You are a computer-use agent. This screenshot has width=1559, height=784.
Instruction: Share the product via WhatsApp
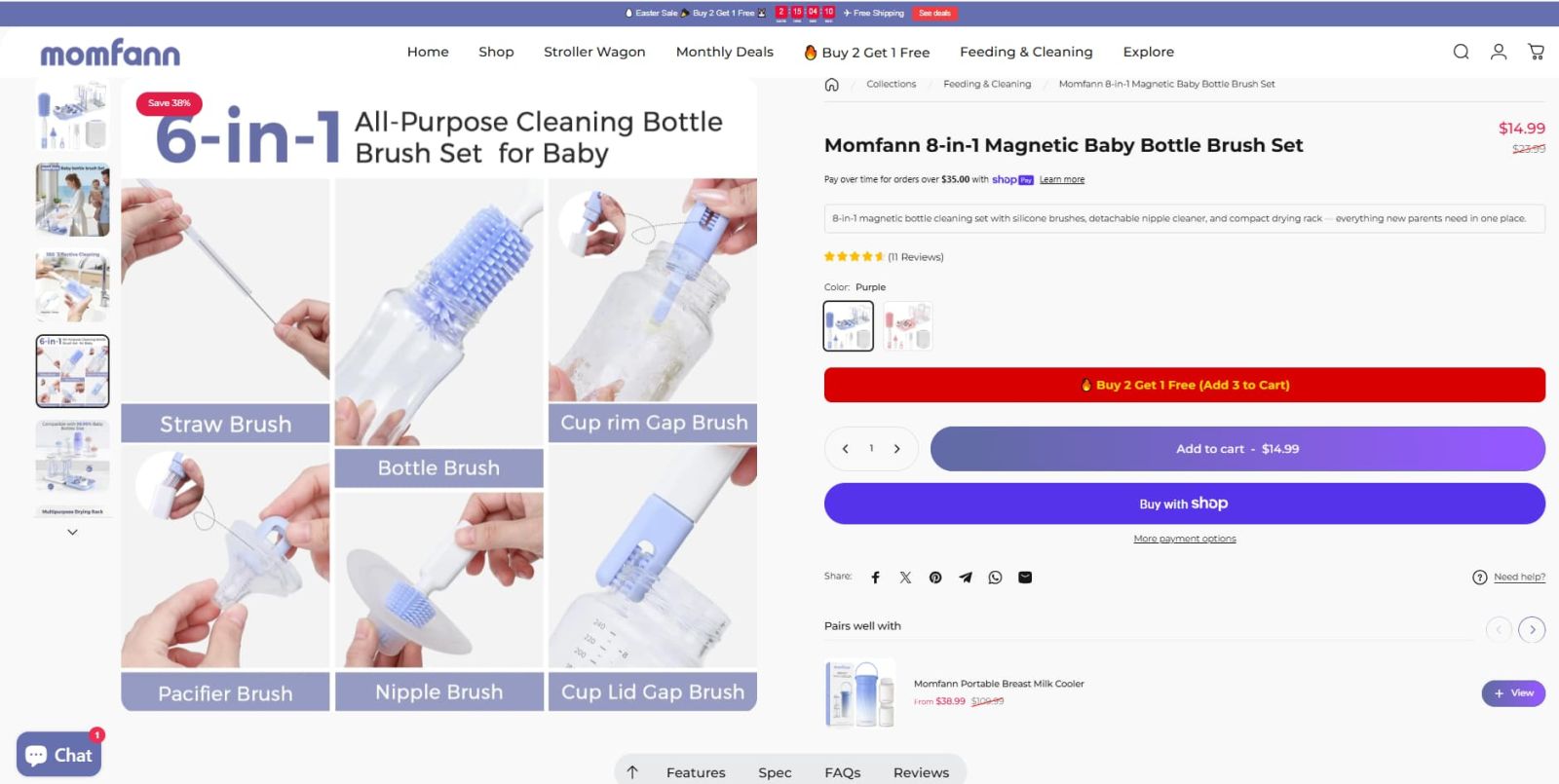tap(995, 577)
